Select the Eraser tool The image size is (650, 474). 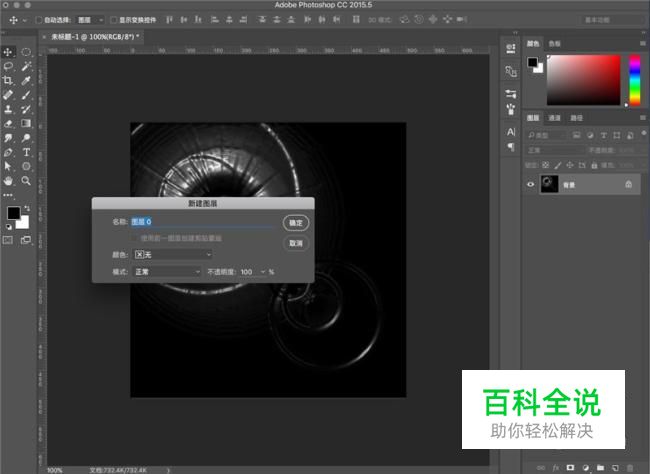9,123
